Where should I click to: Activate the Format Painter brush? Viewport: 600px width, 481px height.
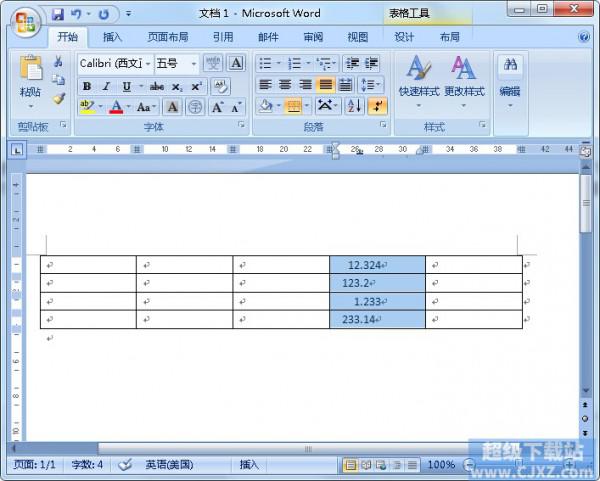pos(59,98)
